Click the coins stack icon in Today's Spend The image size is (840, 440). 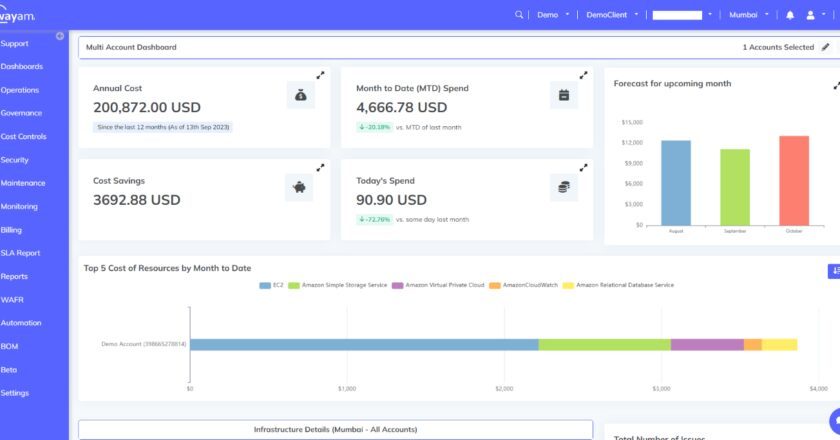(x=564, y=187)
